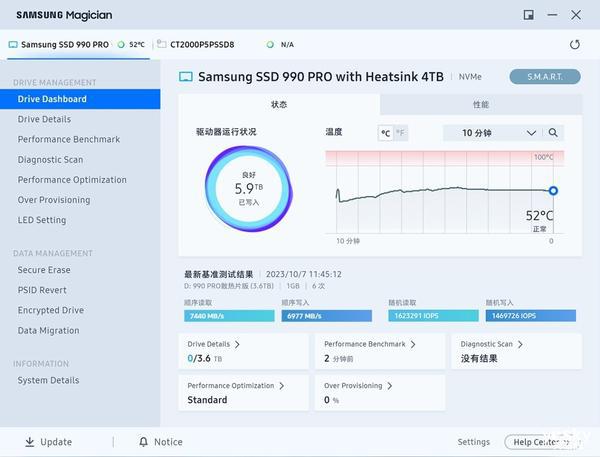Select the 性能 tab
The image size is (600, 457).
click(481, 104)
